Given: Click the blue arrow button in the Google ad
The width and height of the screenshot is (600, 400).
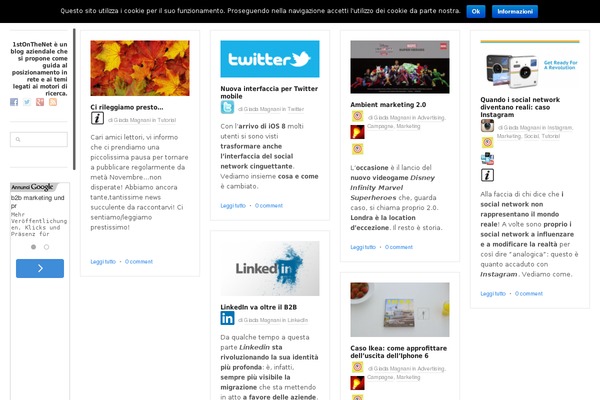Looking at the screenshot, I should [40, 268].
